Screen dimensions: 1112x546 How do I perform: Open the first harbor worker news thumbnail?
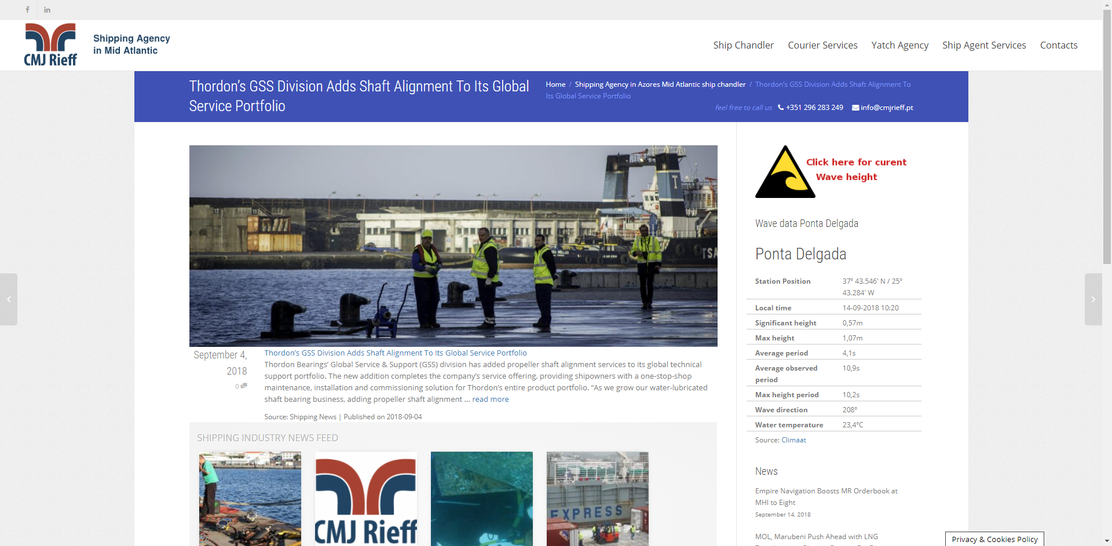click(x=250, y=498)
